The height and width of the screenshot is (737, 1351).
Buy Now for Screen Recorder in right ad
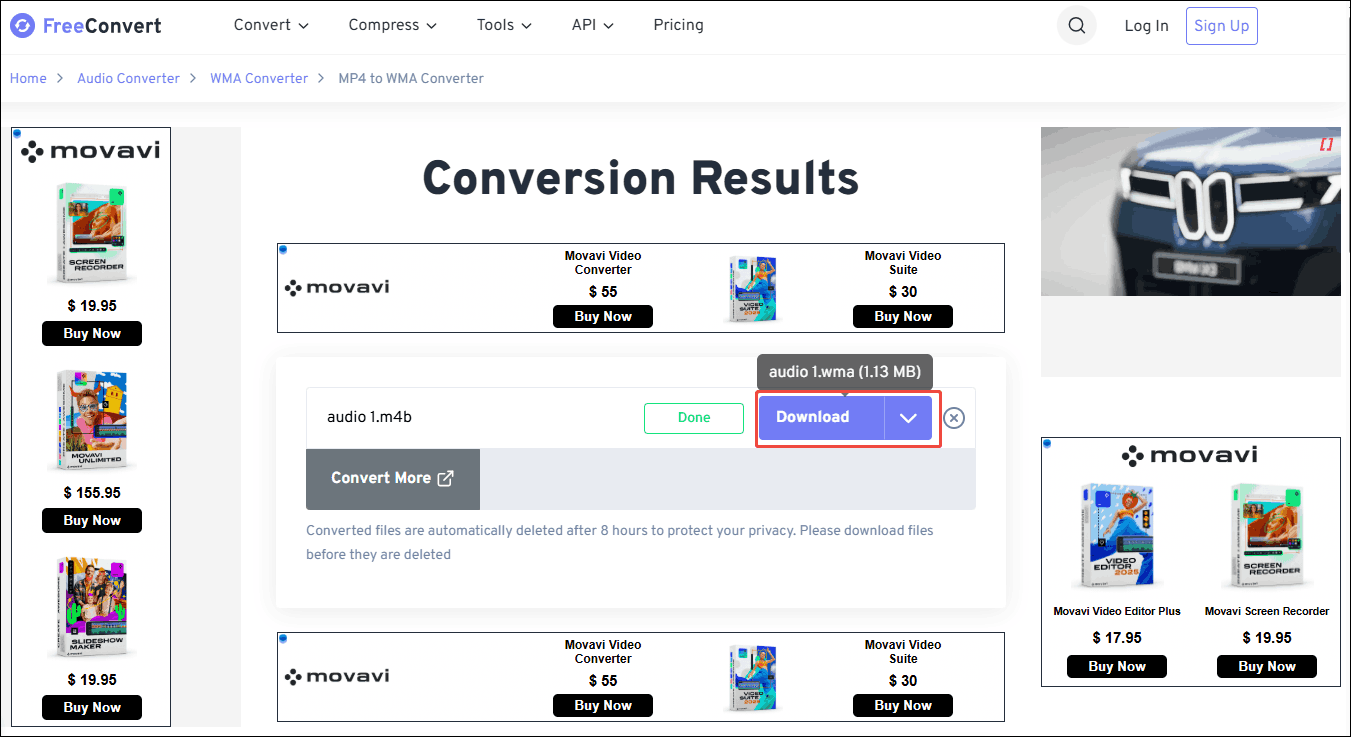click(1267, 666)
